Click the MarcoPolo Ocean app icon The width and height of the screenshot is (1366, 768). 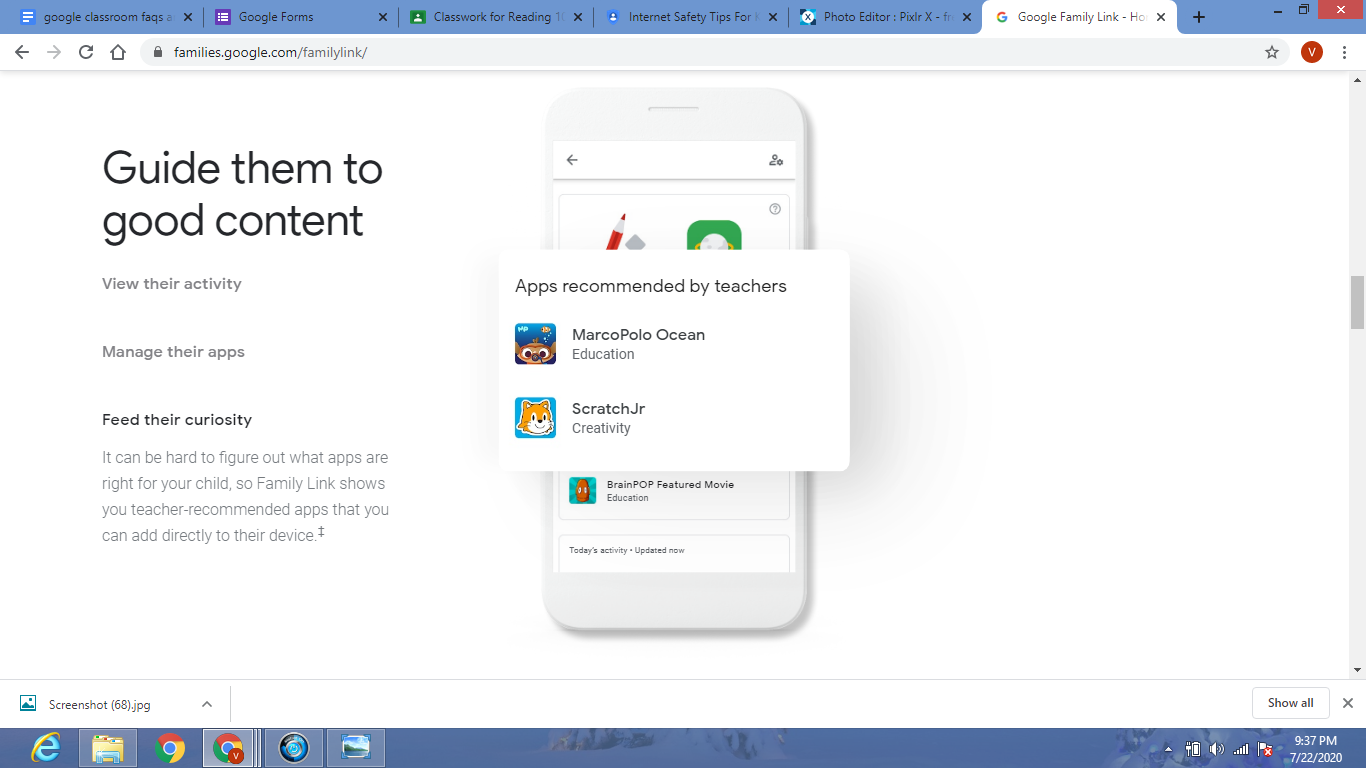point(535,344)
